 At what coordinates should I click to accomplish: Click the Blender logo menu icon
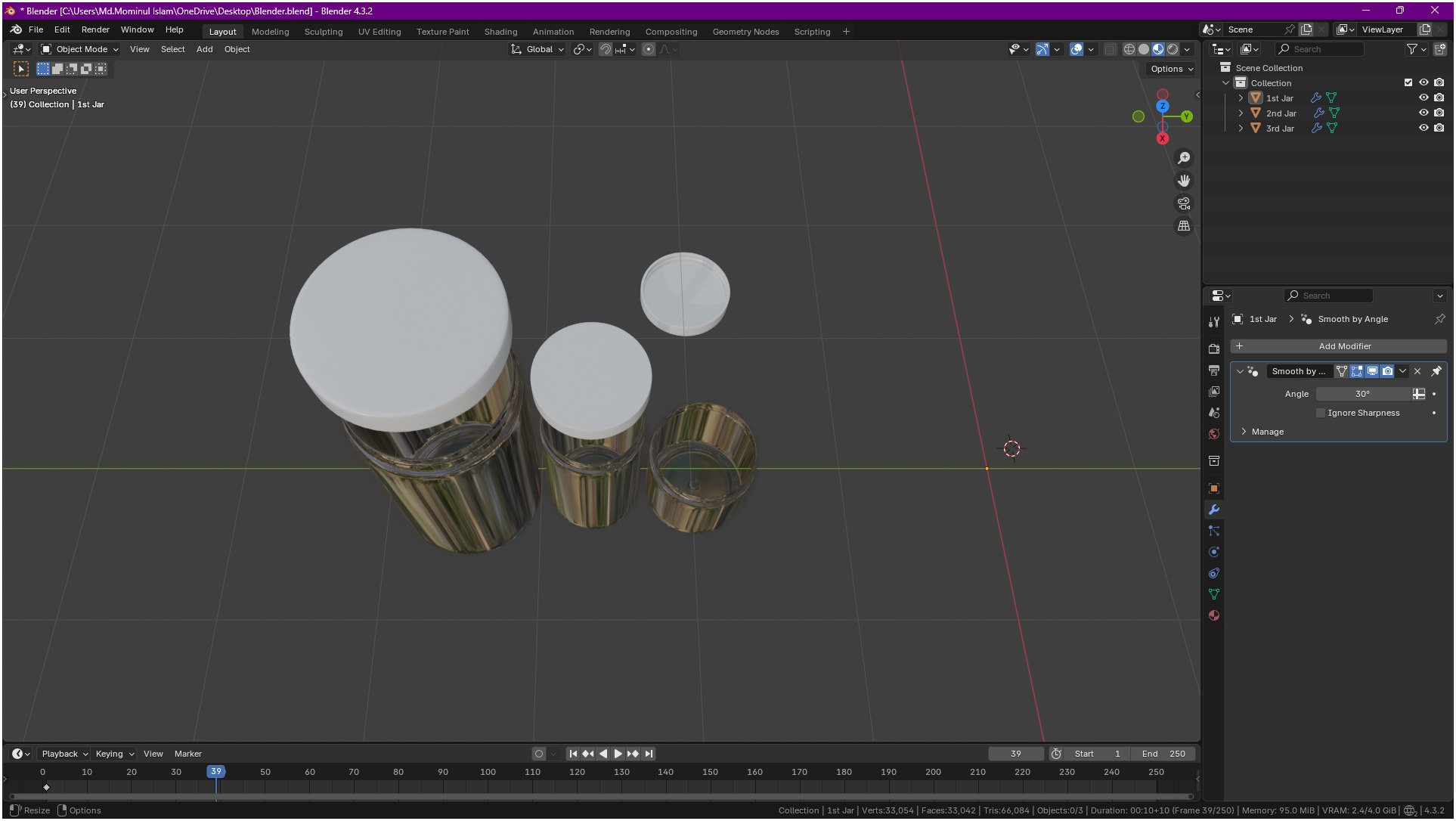pos(16,29)
